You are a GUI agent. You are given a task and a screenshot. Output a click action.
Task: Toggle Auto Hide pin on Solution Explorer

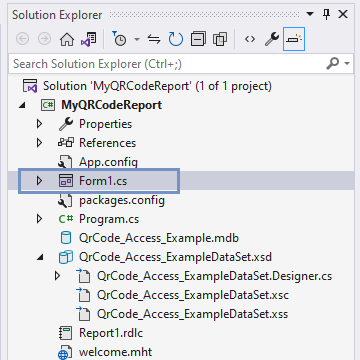(327, 14)
